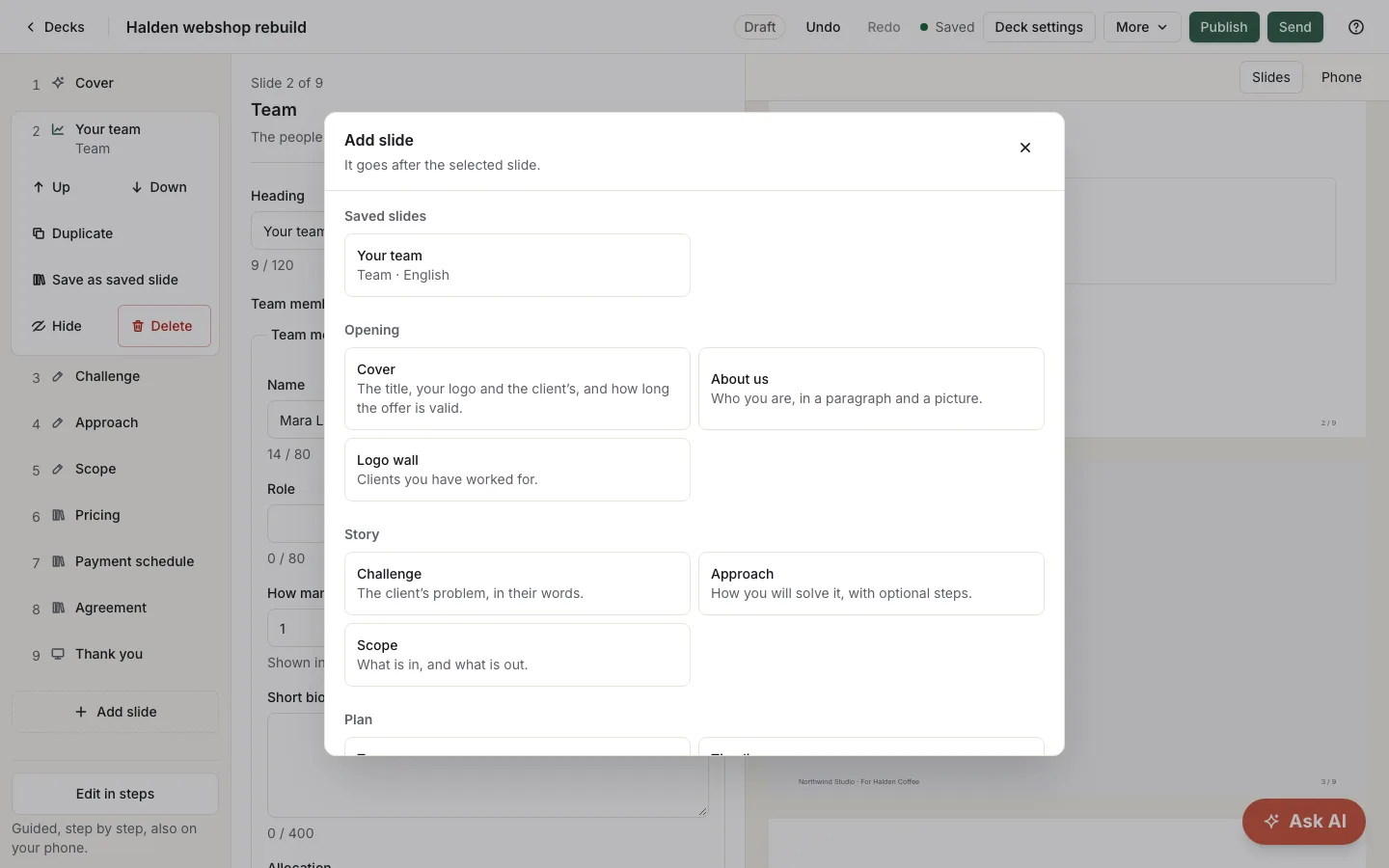Delete the selected slide
1389x868 pixels.
pos(164,326)
